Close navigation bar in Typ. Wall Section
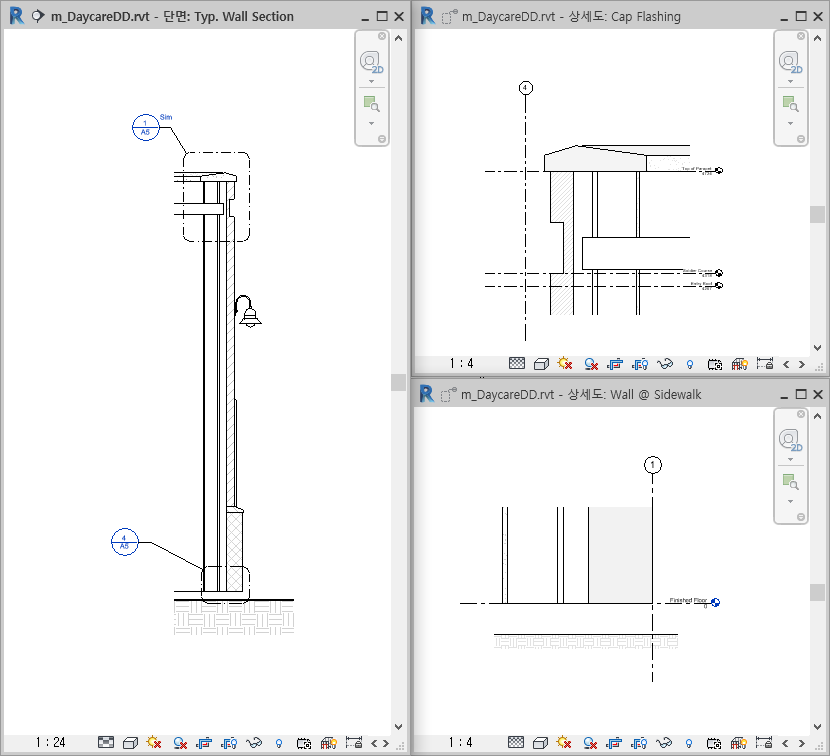Screen dimensions: 830x756 tap(382, 36)
